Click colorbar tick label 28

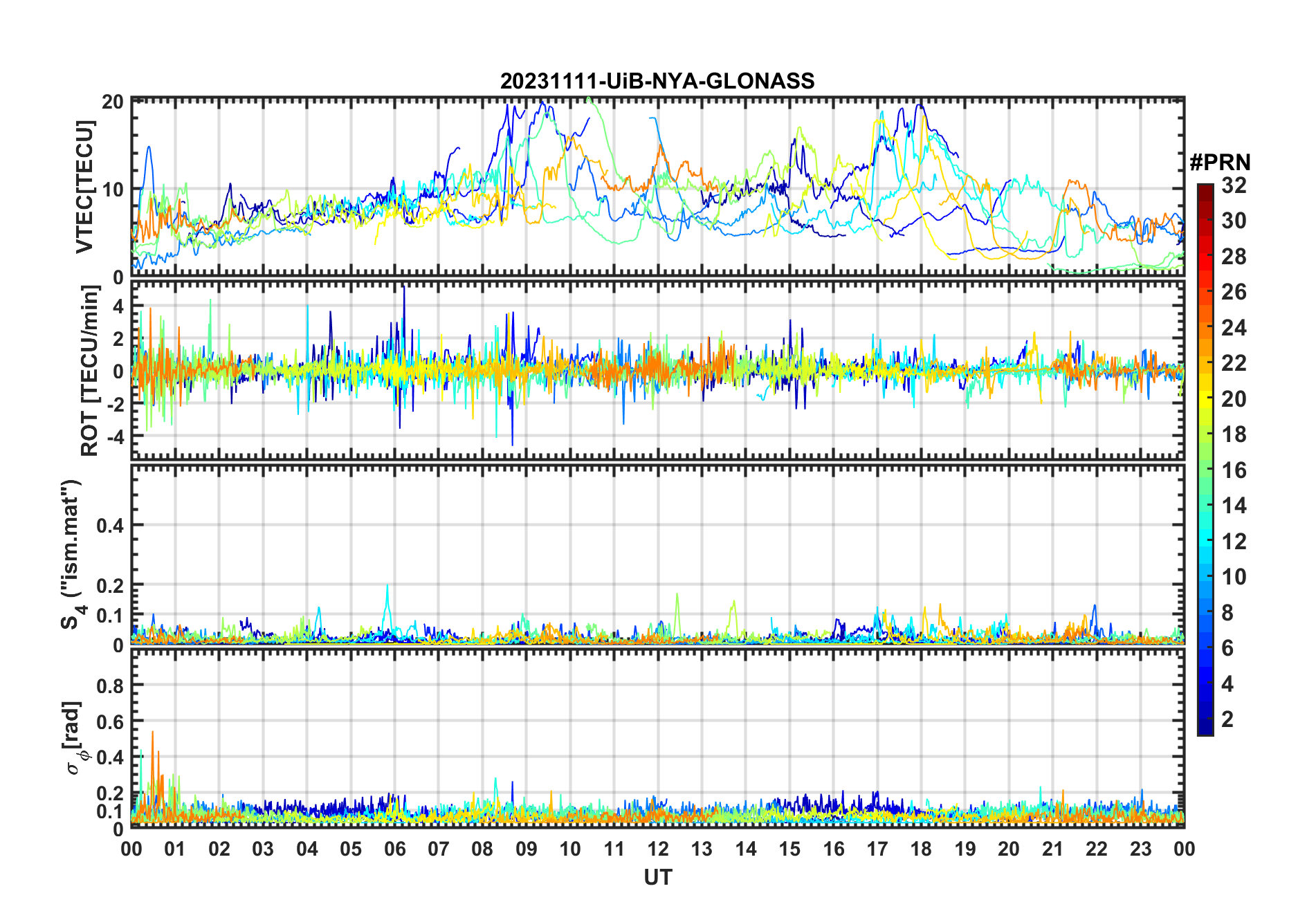1234,256
